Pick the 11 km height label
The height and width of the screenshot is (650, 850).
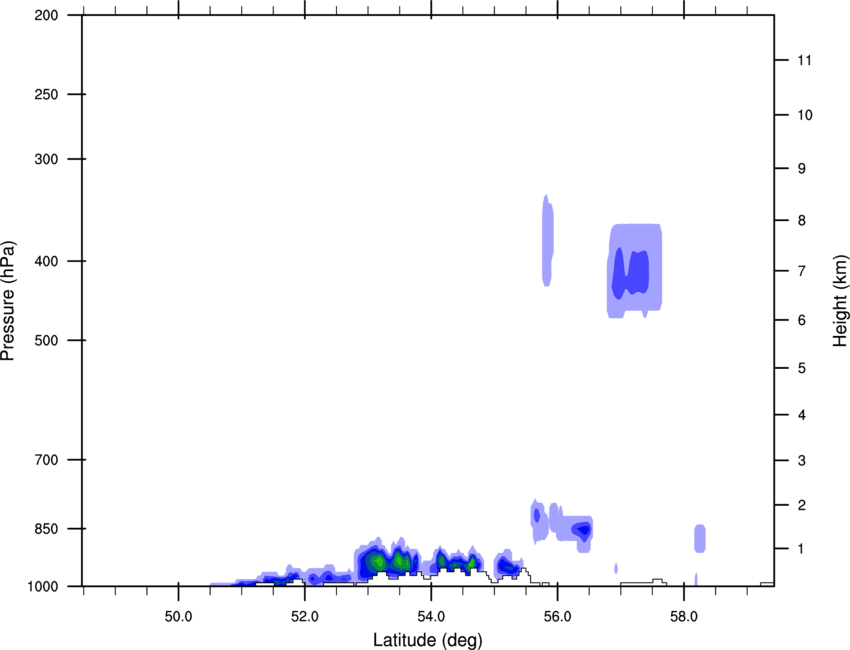(x=805, y=60)
